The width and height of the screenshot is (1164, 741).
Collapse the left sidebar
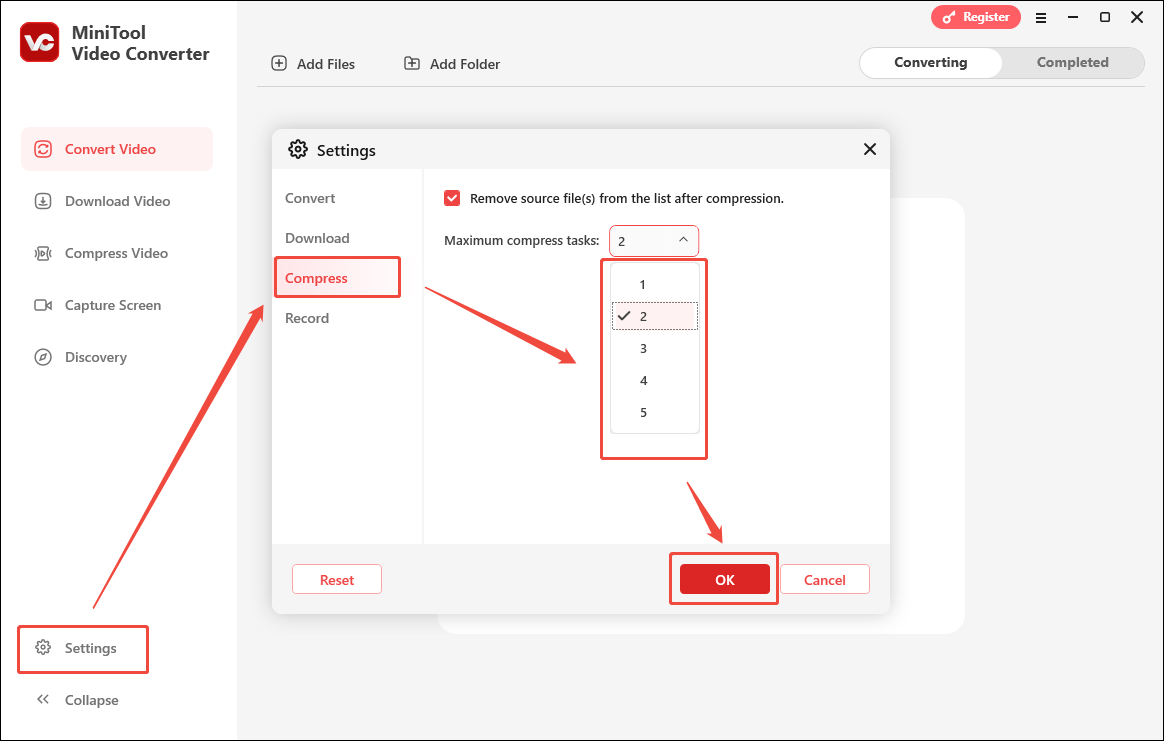[80, 699]
